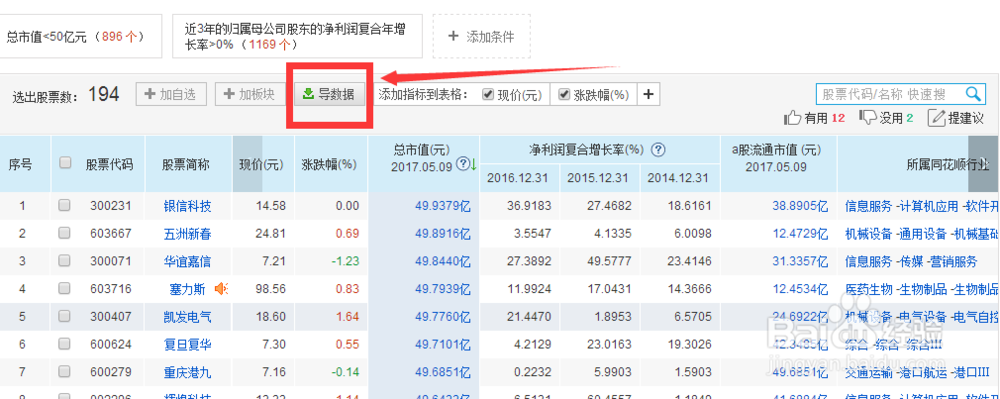Click the 加板块 button

pos(250,94)
